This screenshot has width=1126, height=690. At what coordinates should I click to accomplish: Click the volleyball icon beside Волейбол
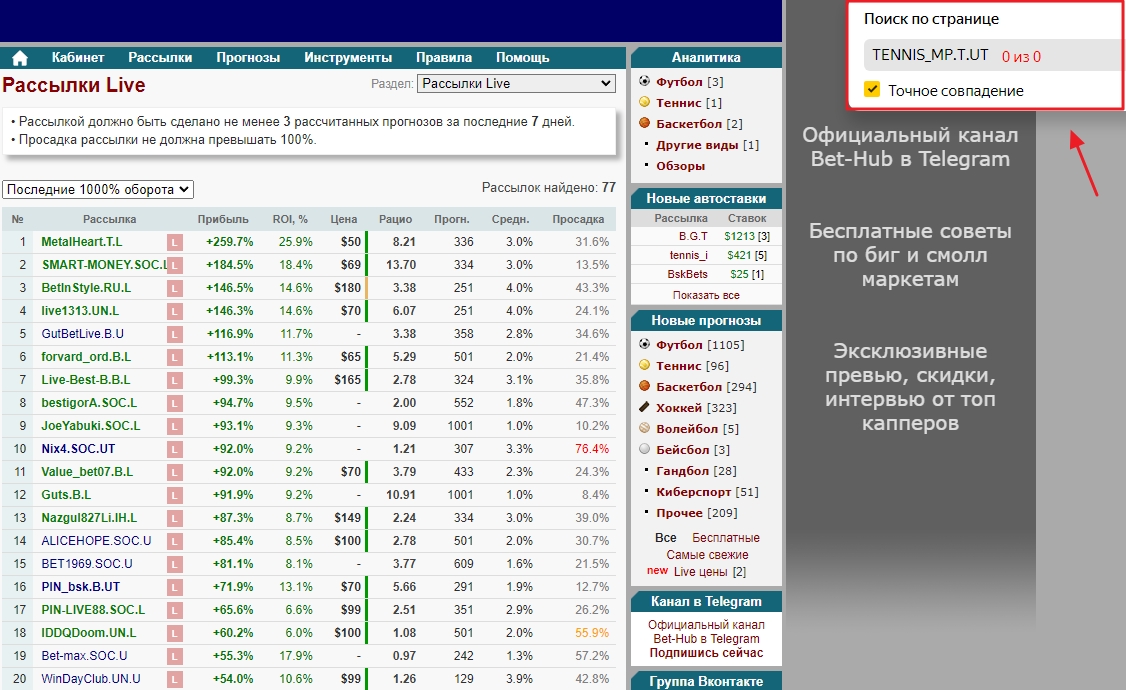pyautogui.click(x=644, y=429)
